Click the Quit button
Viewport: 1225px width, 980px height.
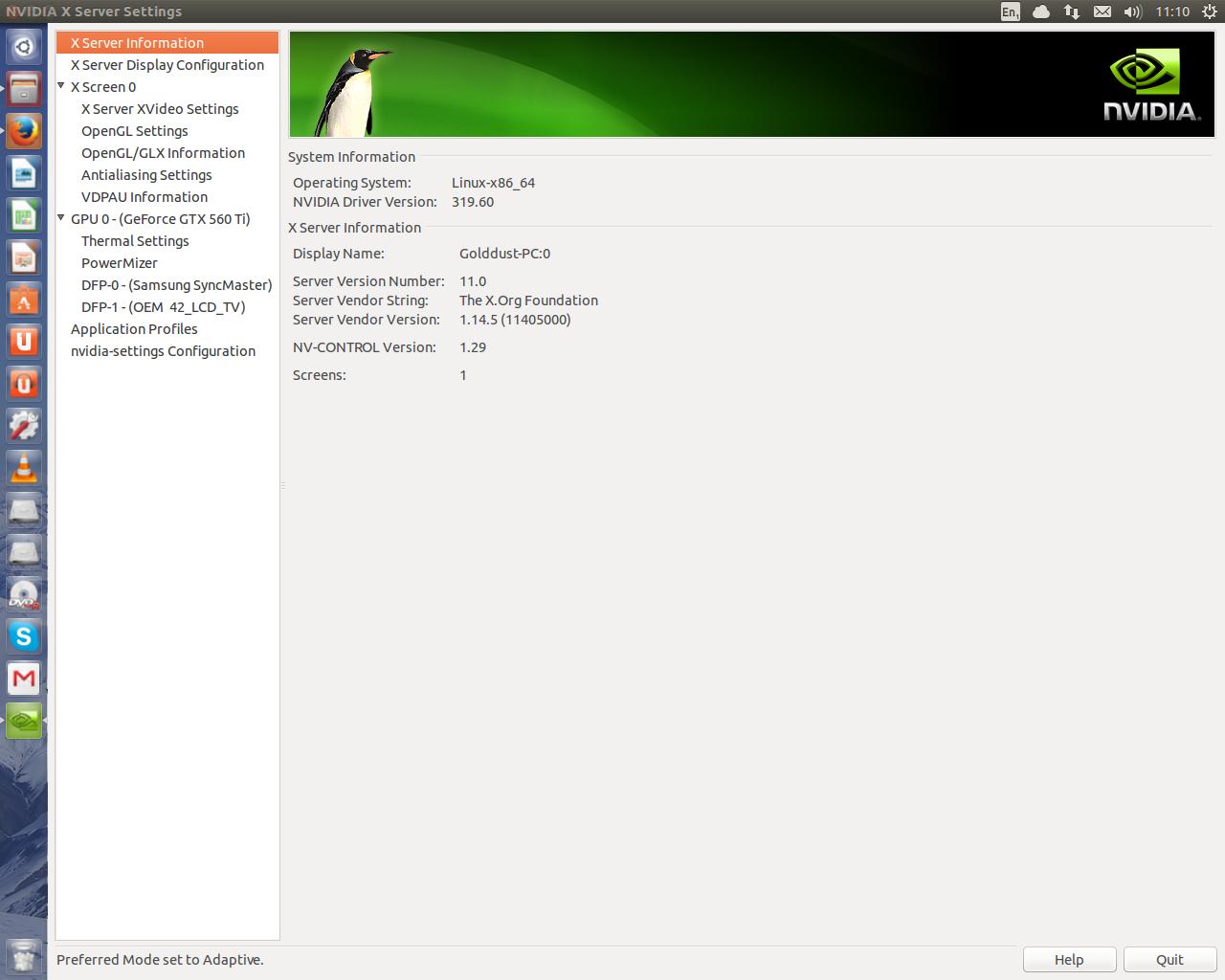[1169, 959]
